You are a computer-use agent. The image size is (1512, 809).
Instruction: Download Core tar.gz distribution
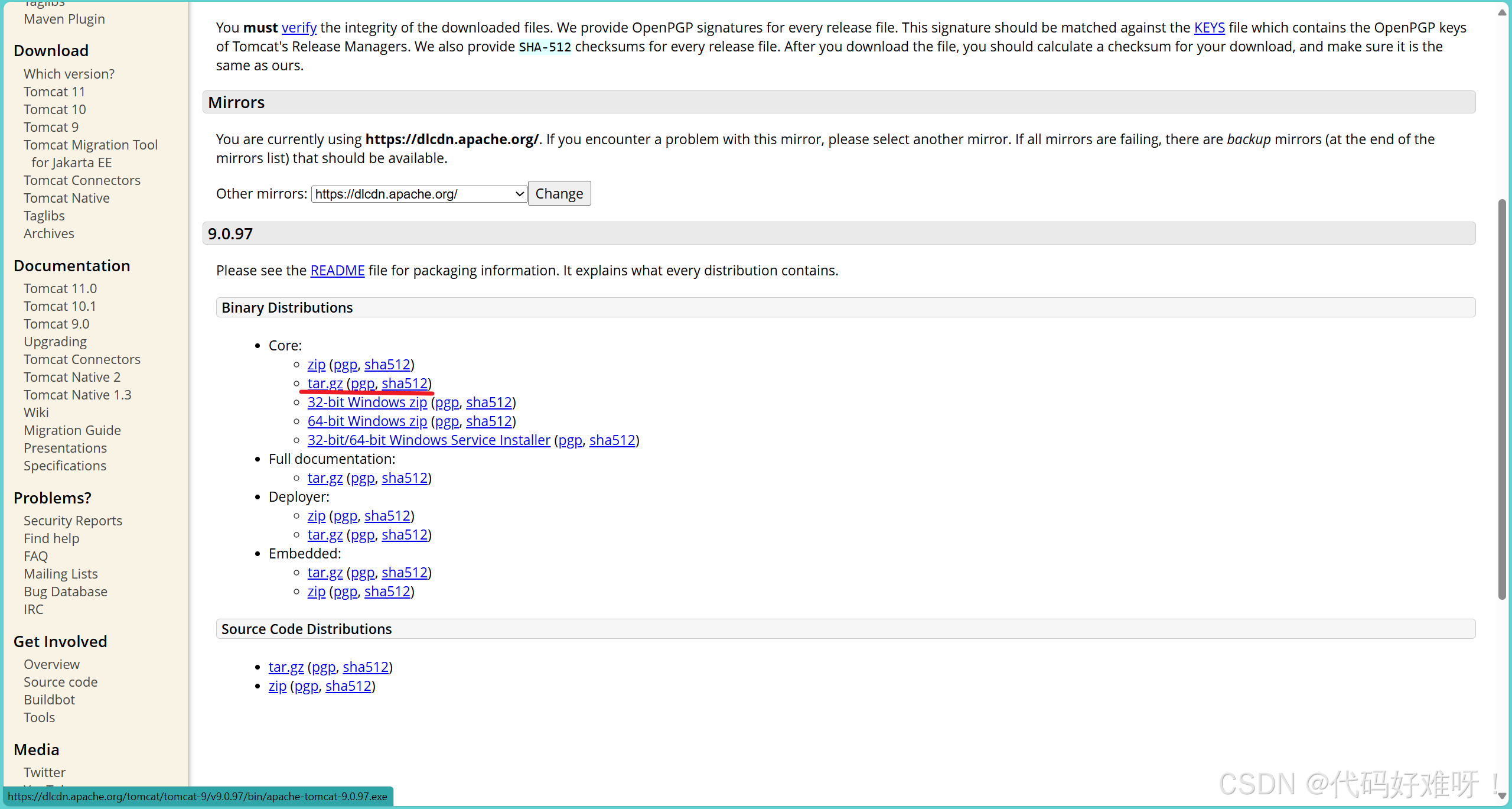pos(325,384)
